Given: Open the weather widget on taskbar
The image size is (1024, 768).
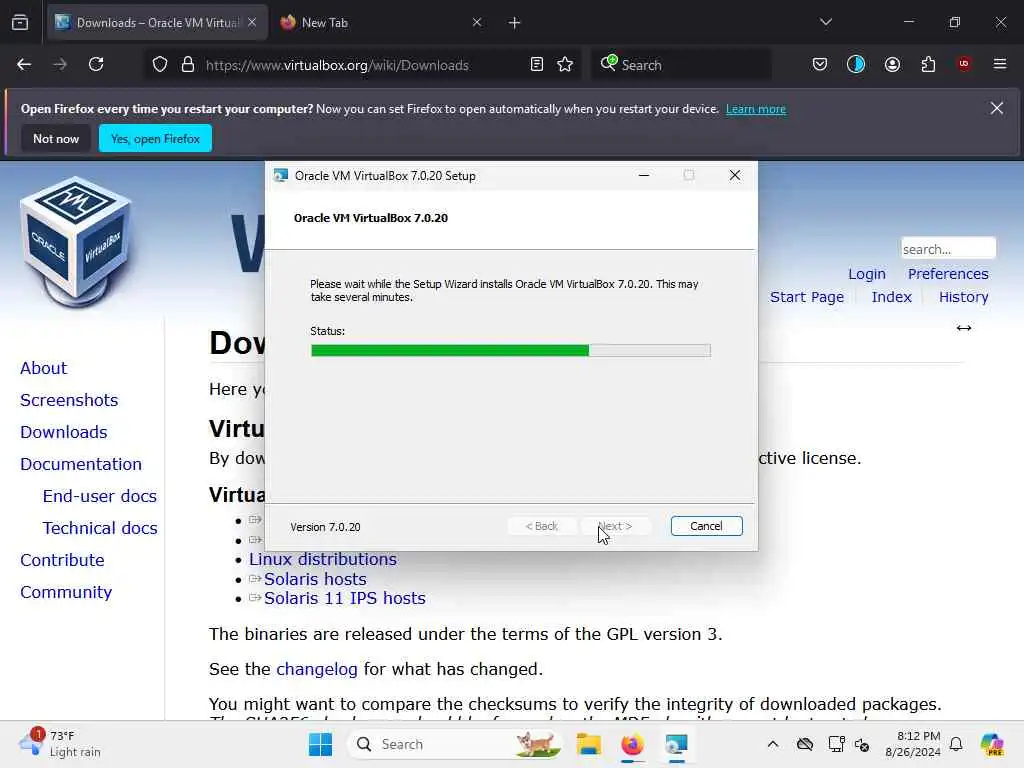Looking at the screenshot, I should (x=60, y=743).
